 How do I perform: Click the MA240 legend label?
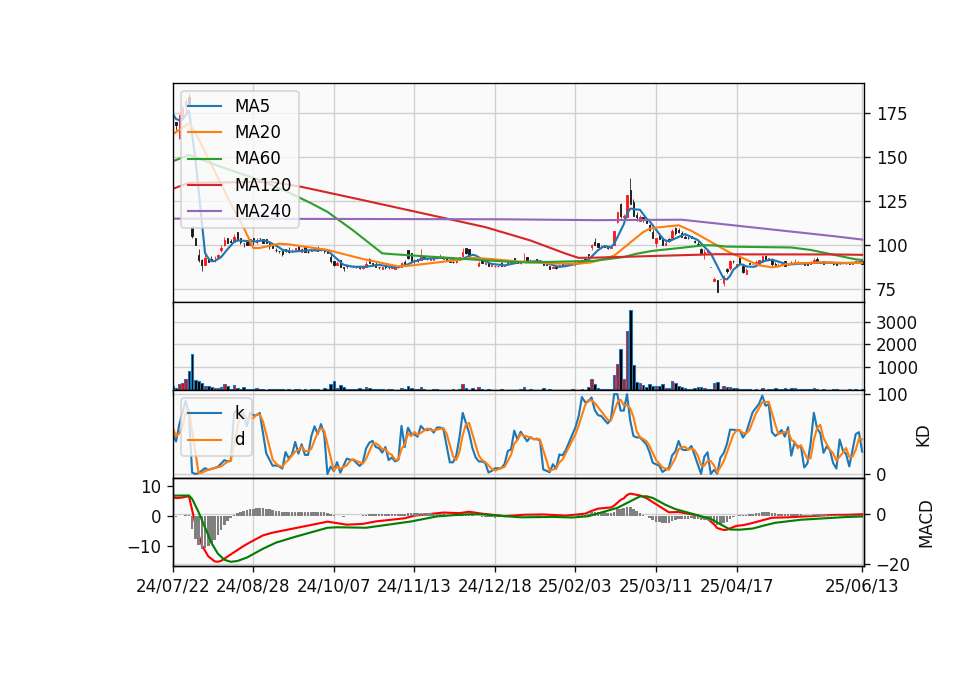(x=263, y=211)
